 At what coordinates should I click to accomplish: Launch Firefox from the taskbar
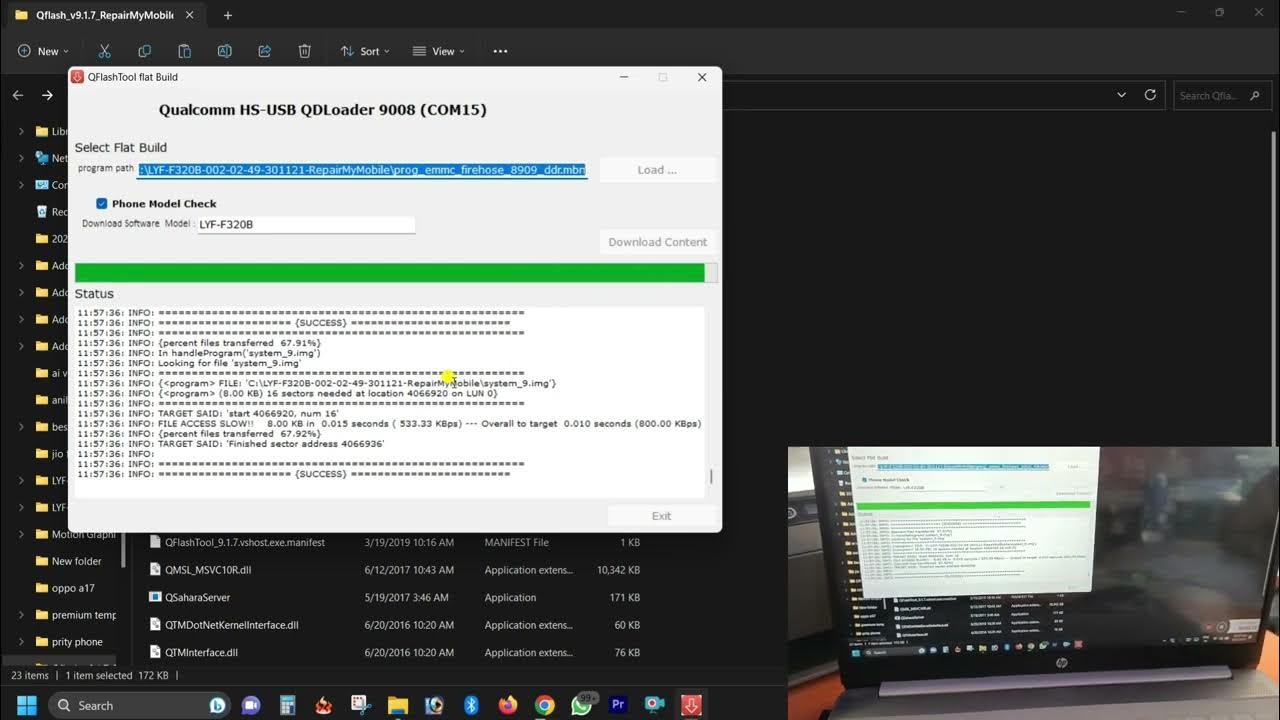pos(508,705)
